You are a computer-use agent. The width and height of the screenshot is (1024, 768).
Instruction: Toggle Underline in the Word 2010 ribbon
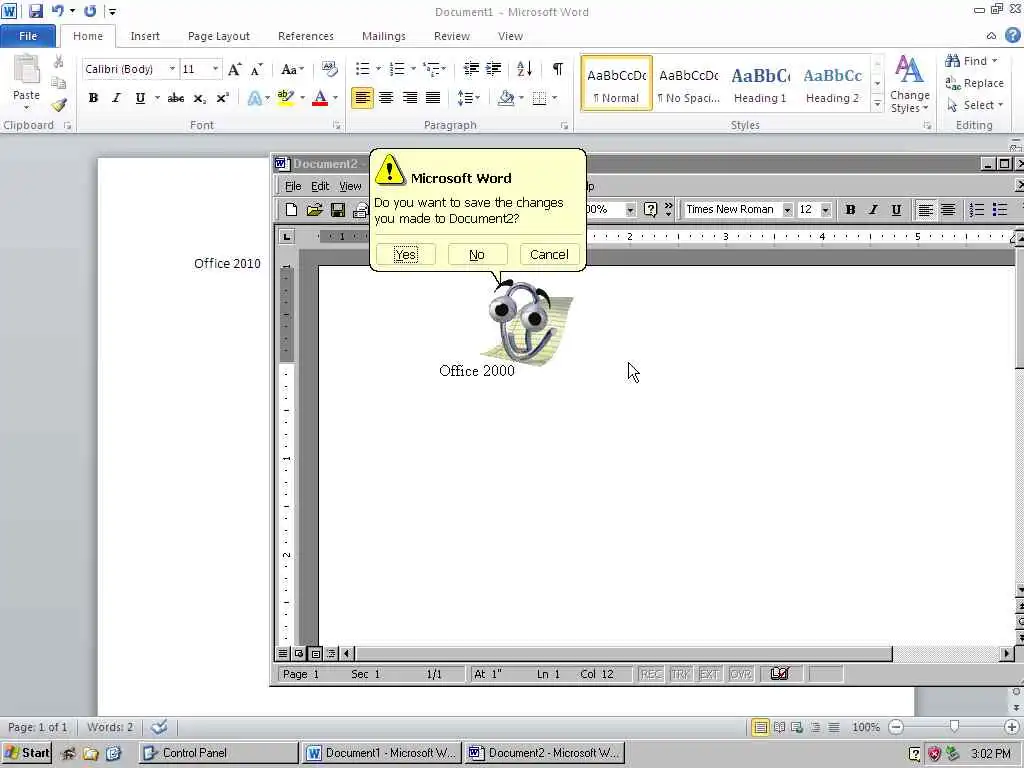coord(140,98)
